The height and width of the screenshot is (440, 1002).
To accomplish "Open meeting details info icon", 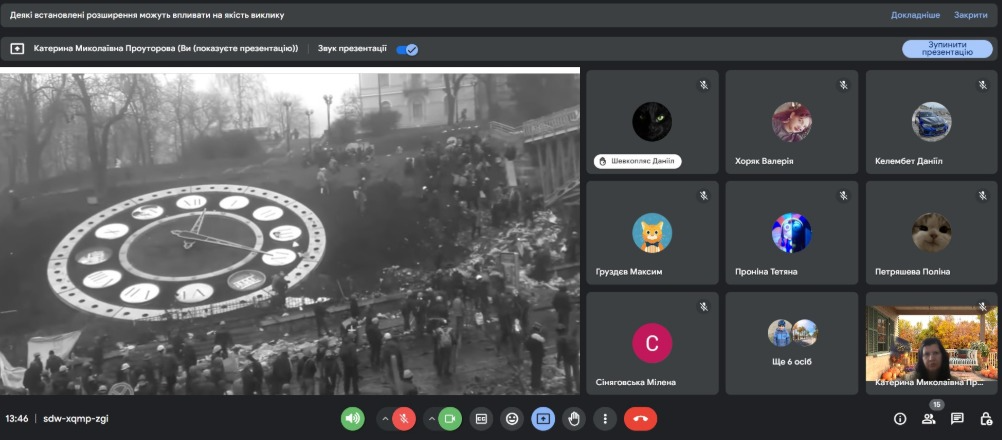I will (x=900, y=419).
